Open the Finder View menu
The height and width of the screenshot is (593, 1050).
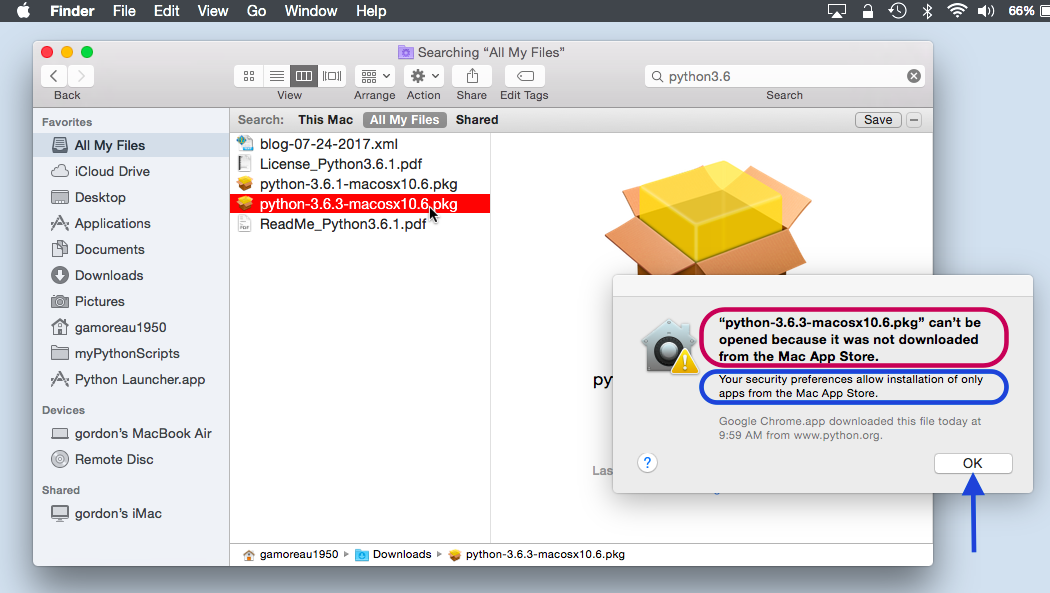point(213,11)
